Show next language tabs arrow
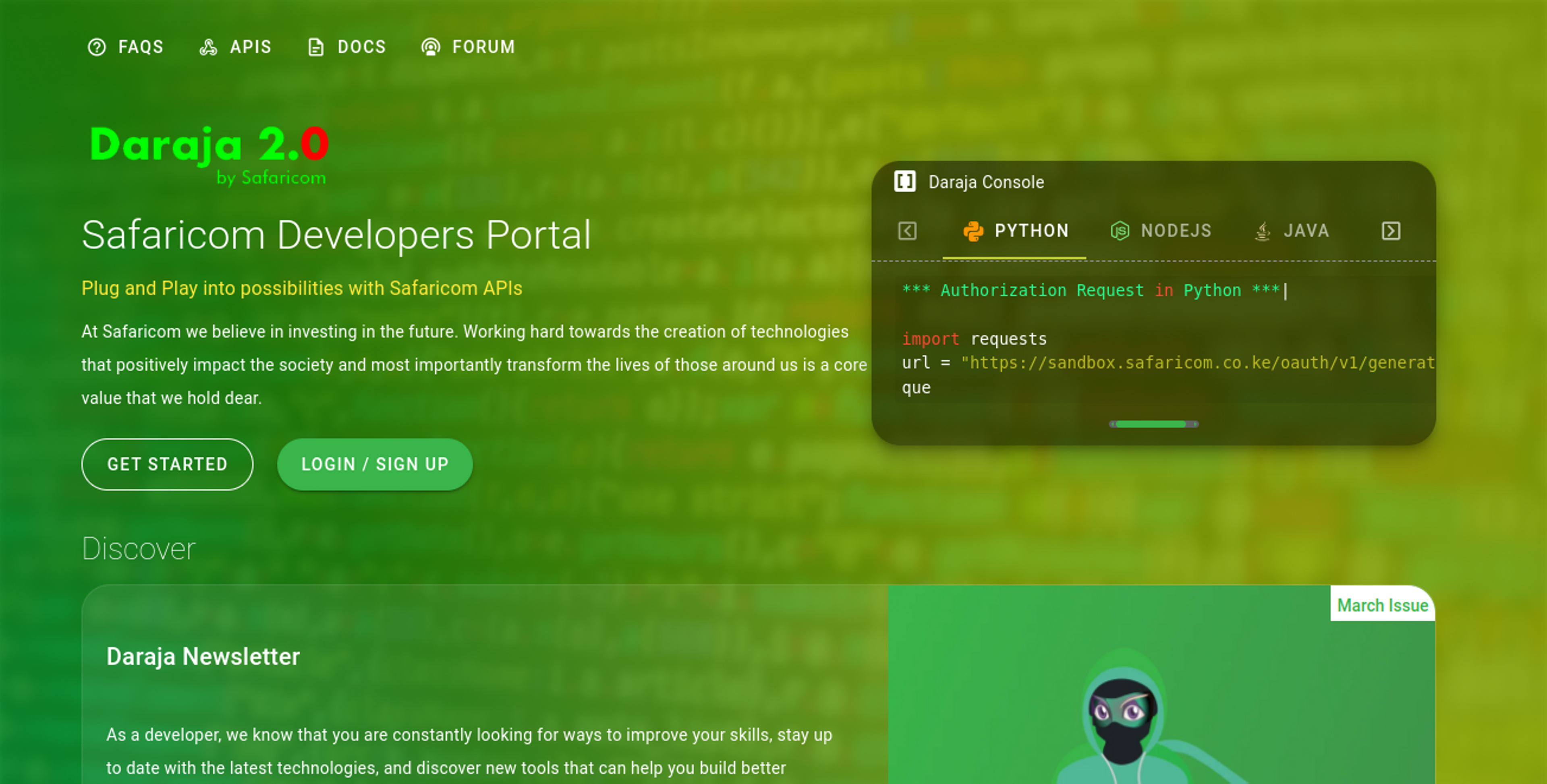 1391,231
